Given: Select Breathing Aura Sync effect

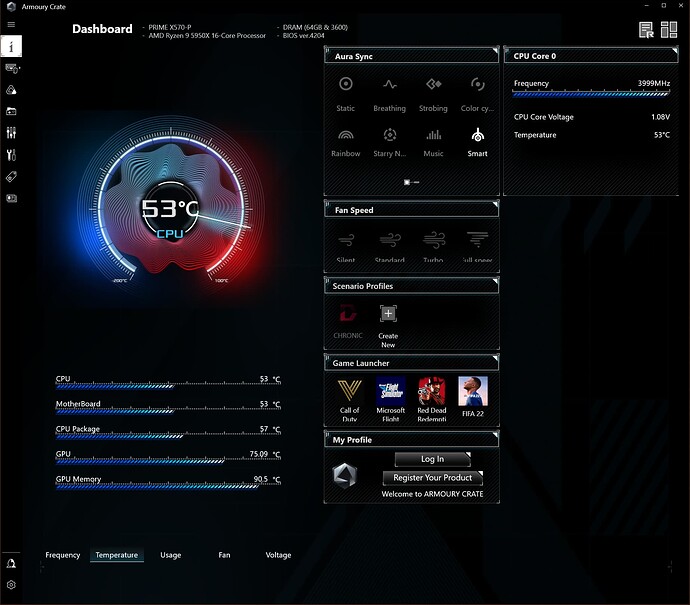Looking at the screenshot, I should [x=389, y=95].
